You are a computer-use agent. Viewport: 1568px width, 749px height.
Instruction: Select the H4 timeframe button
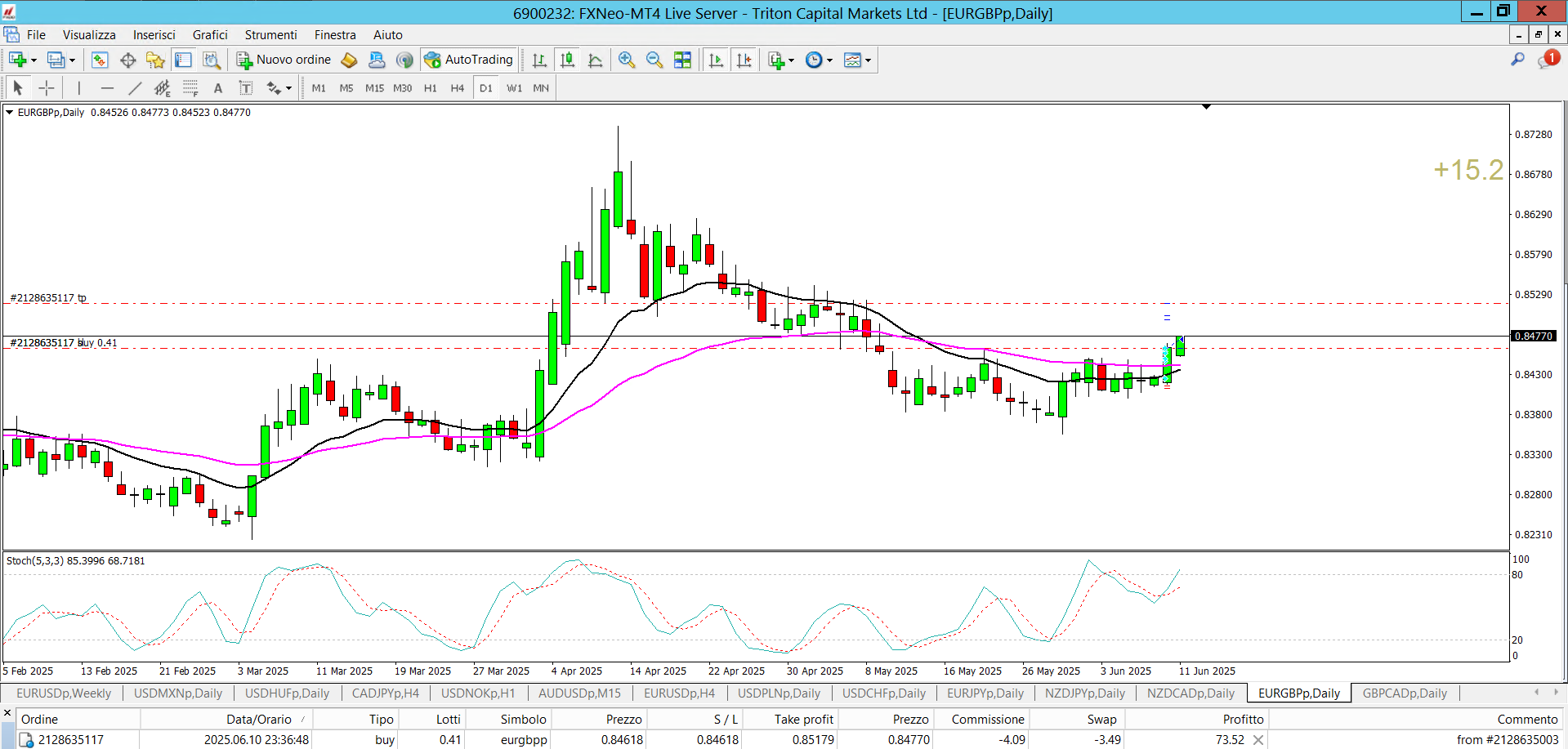(457, 88)
